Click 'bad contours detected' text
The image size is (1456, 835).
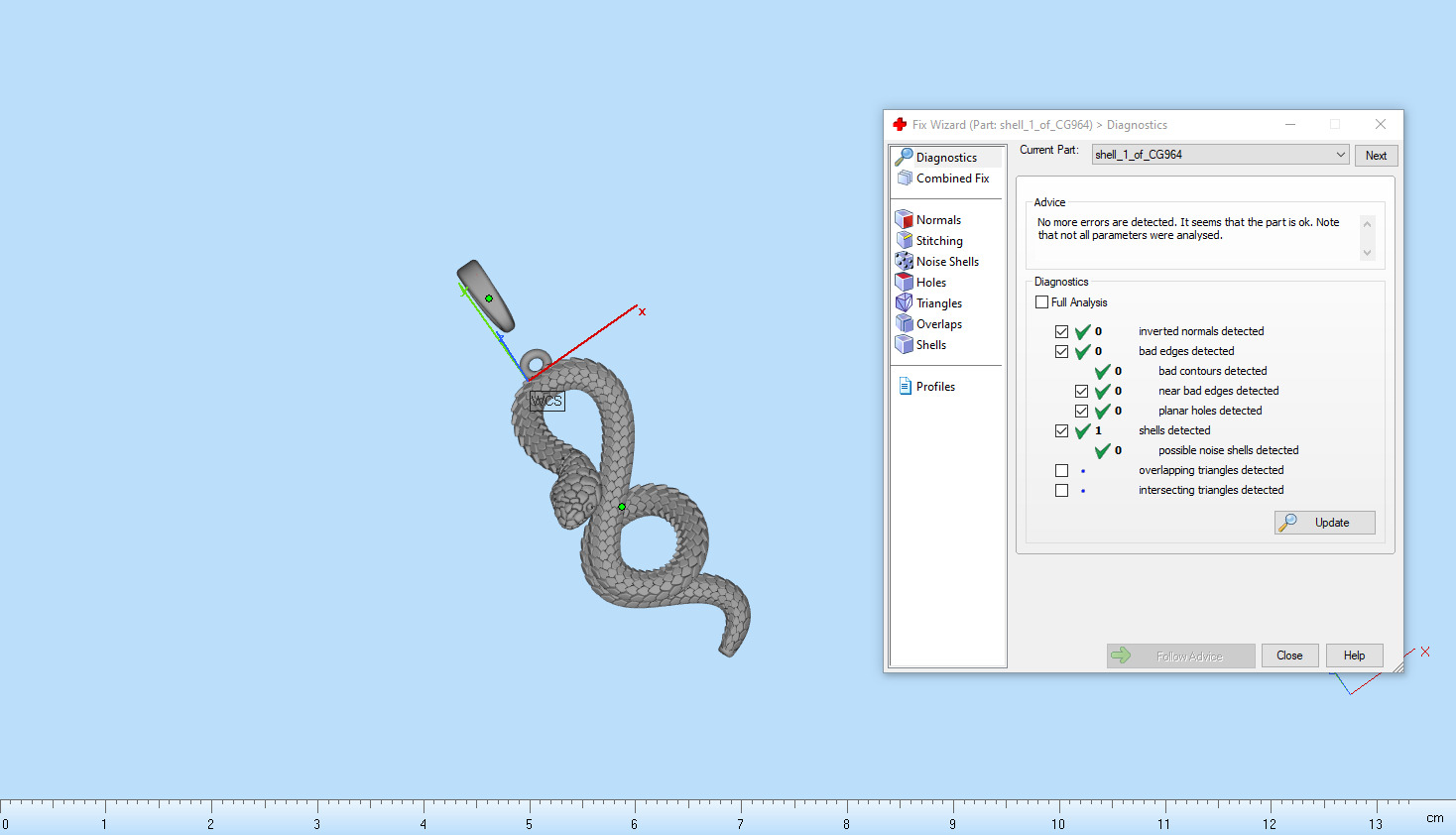[1212, 371]
